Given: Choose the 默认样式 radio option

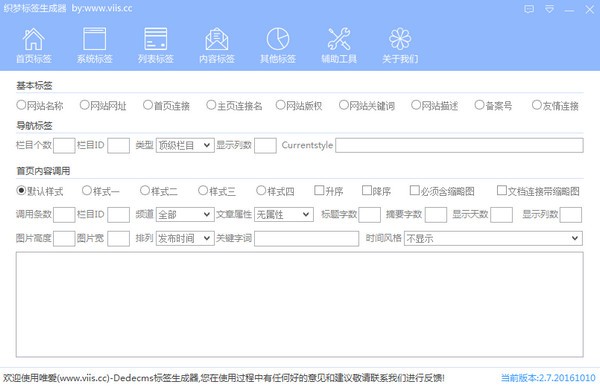Looking at the screenshot, I should point(21,190).
